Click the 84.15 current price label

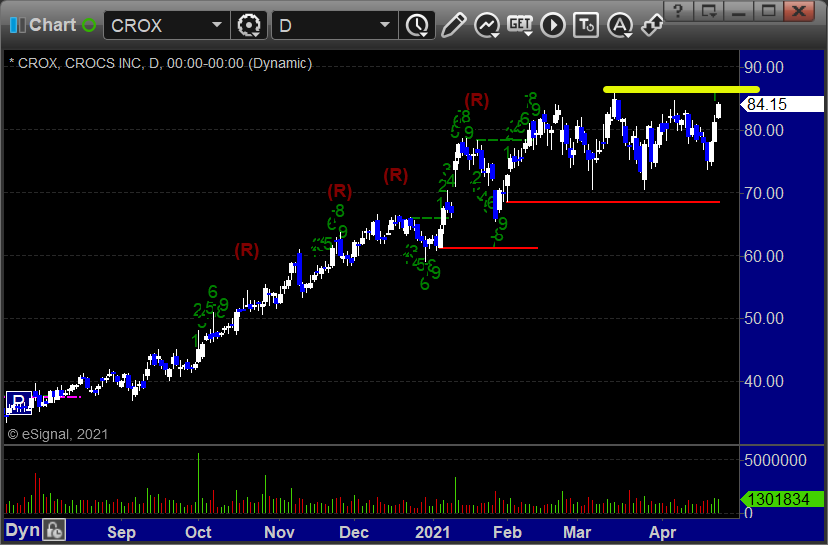(x=783, y=104)
